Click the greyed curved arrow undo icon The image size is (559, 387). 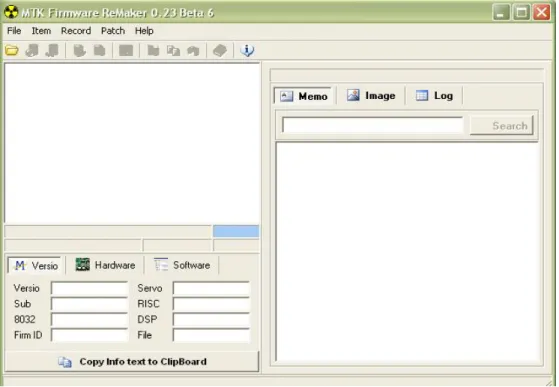pyautogui.click(x=193, y=51)
